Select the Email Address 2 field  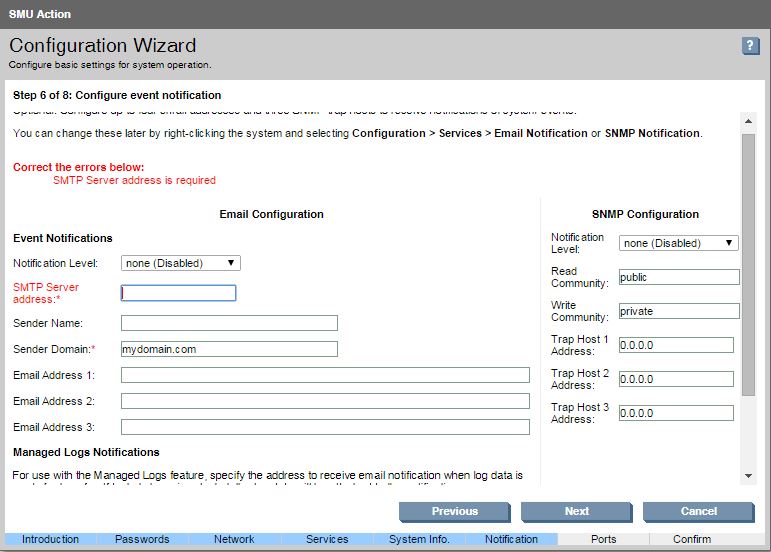tap(325, 401)
